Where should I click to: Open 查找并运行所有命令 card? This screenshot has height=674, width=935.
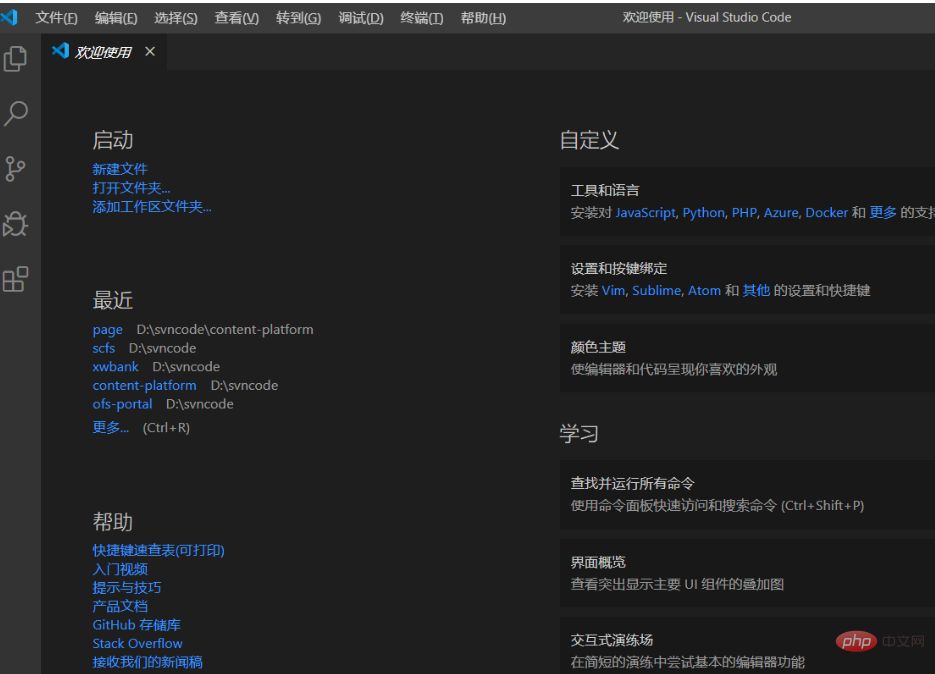pos(747,494)
